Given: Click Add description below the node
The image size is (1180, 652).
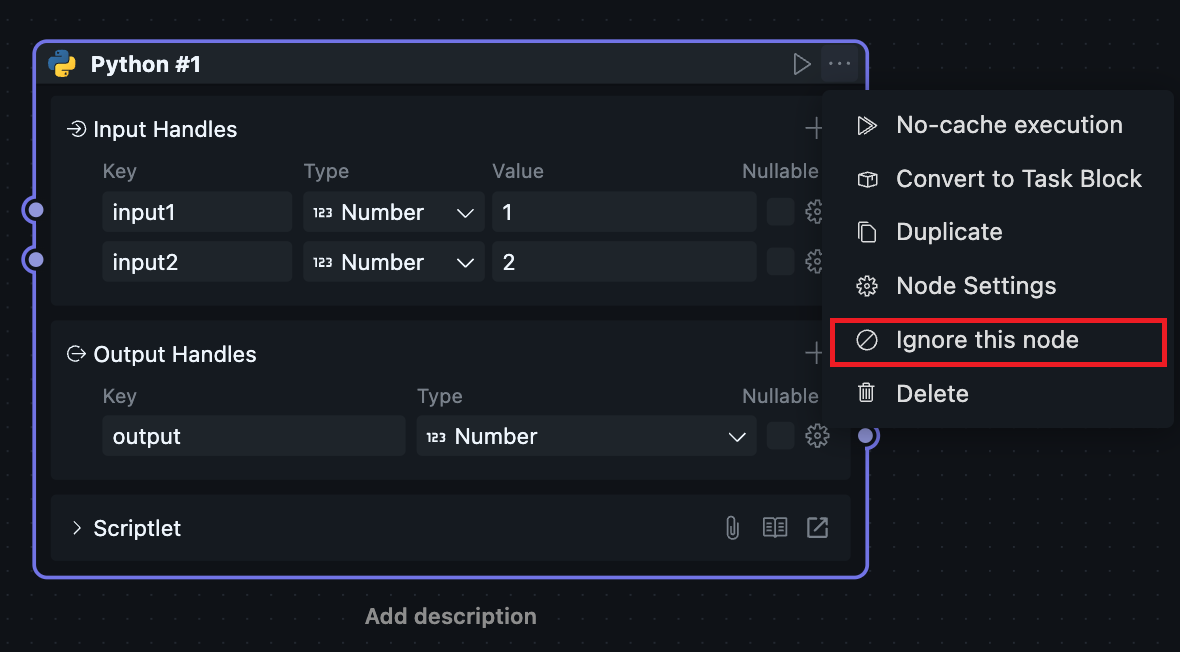Looking at the screenshot, I should (x=450, y=616).
